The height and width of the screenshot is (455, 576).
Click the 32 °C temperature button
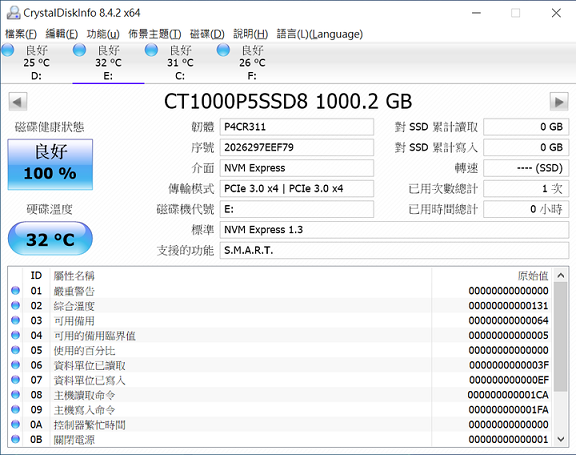click(x=50, y=239)
